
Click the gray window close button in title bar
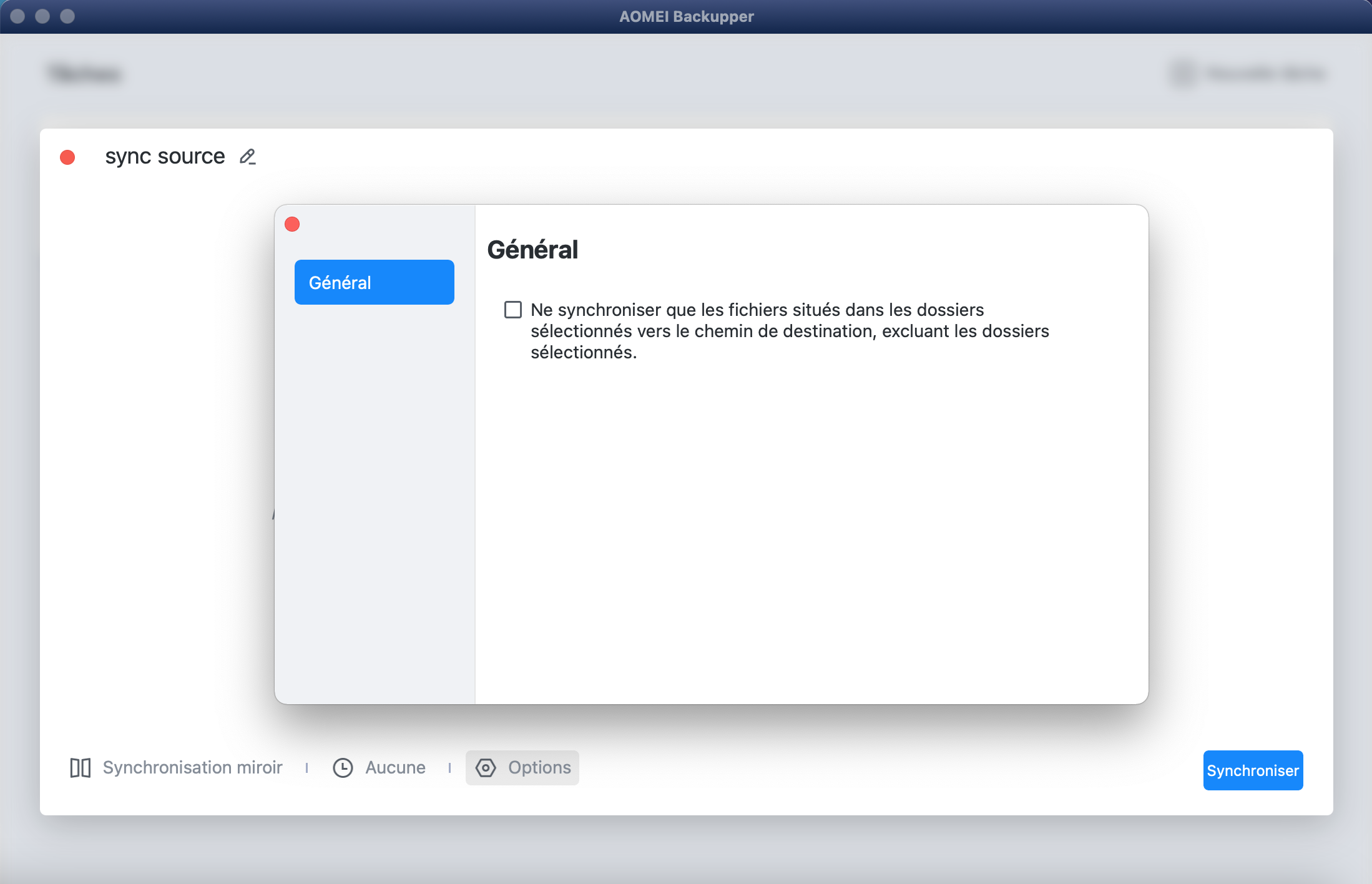(x=17, y=16)
